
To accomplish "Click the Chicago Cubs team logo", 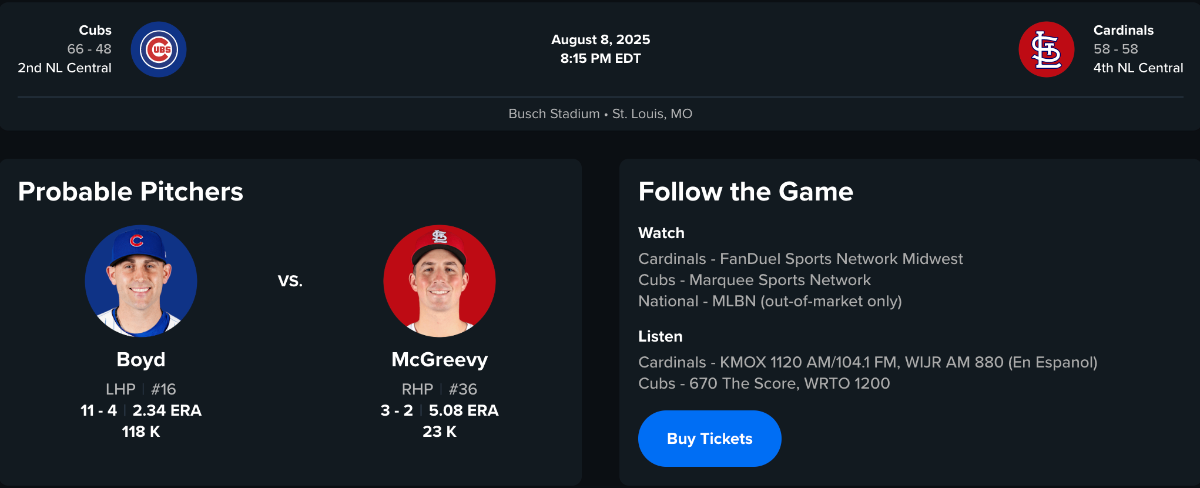I will coord(158,49).
